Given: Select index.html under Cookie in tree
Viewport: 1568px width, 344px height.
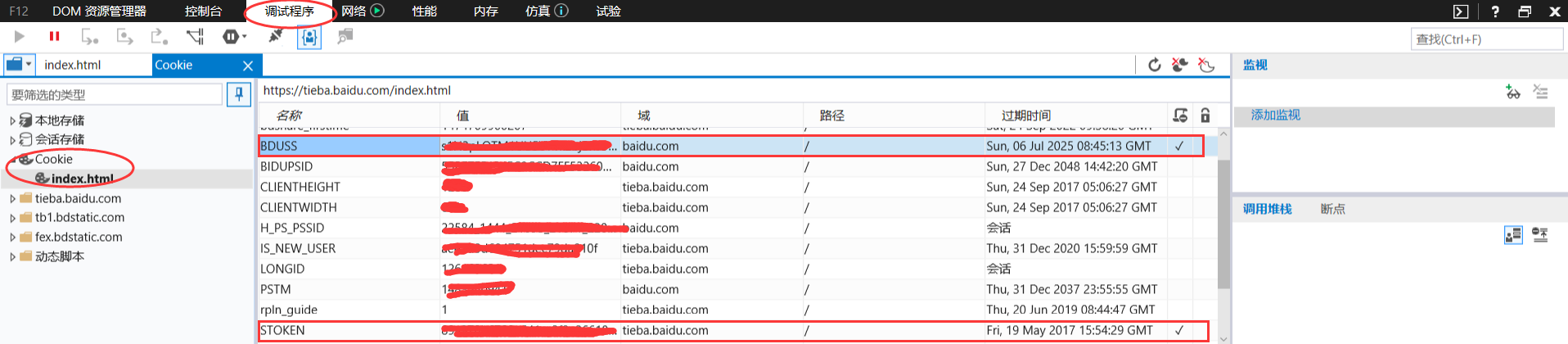Looking at the screenshot, I should [x=82, y=179].
